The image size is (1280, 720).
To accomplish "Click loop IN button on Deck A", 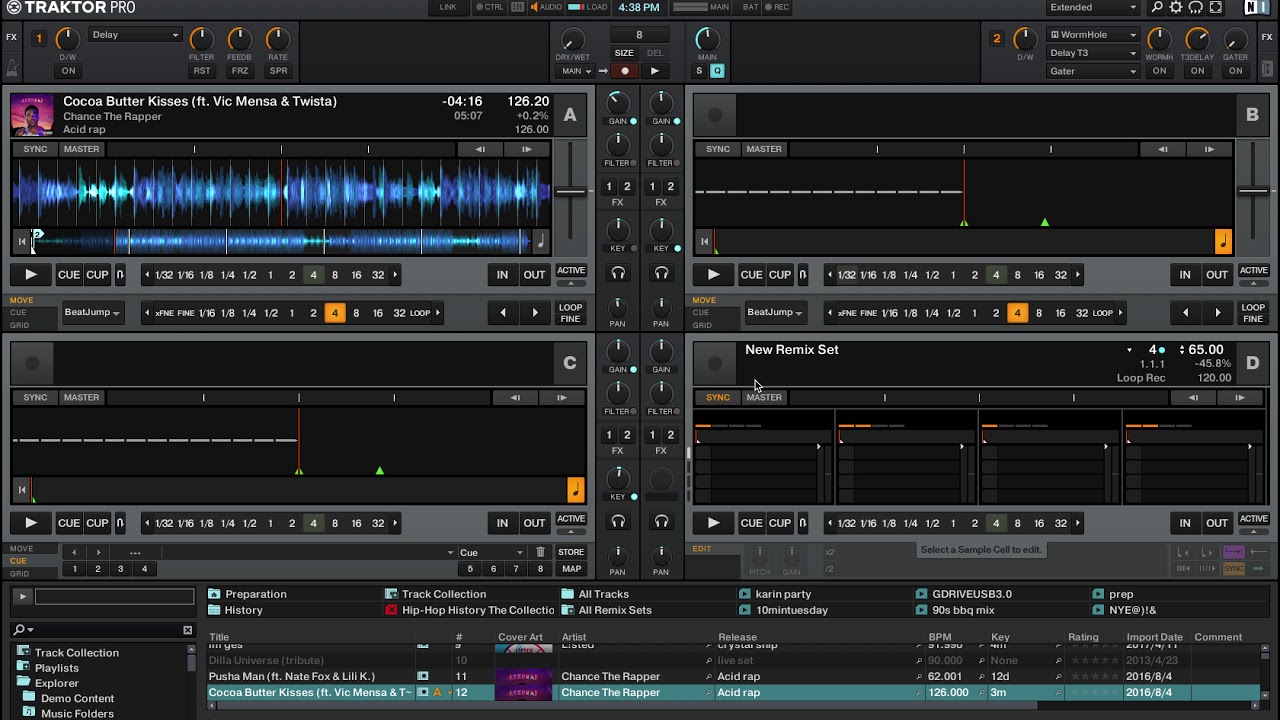I will click(502, 274).
